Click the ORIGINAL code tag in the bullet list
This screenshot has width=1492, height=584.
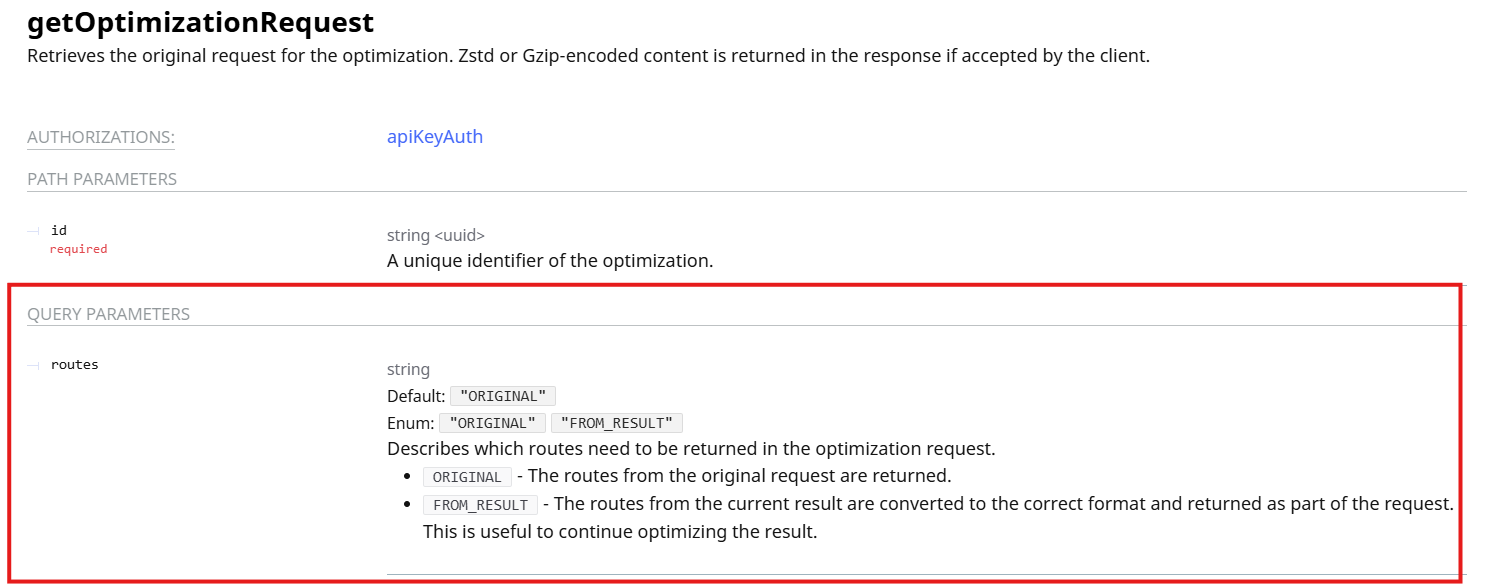(466, 477)
